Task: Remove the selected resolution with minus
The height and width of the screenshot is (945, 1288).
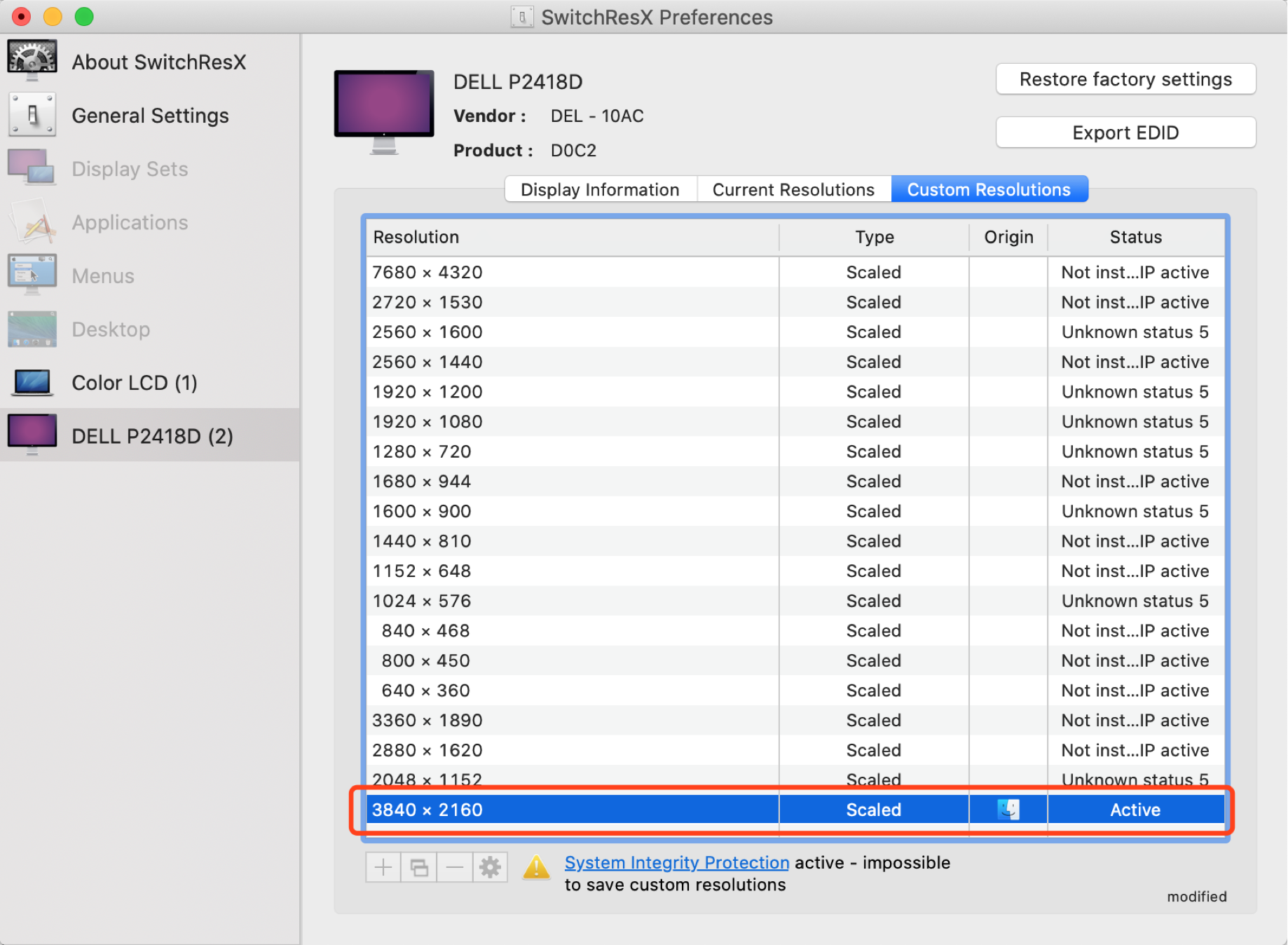Action: [455, 868]
